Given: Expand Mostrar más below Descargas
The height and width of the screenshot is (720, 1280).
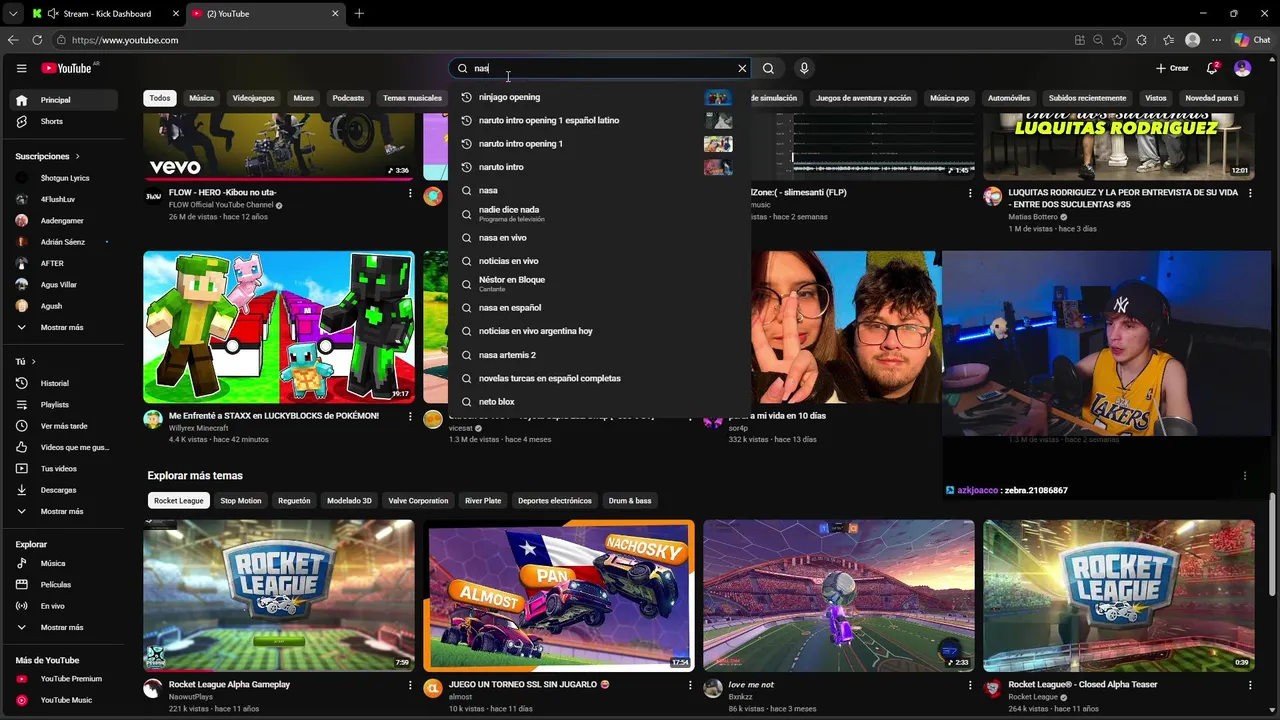Looking at the screenshot, I should [62, 511].
